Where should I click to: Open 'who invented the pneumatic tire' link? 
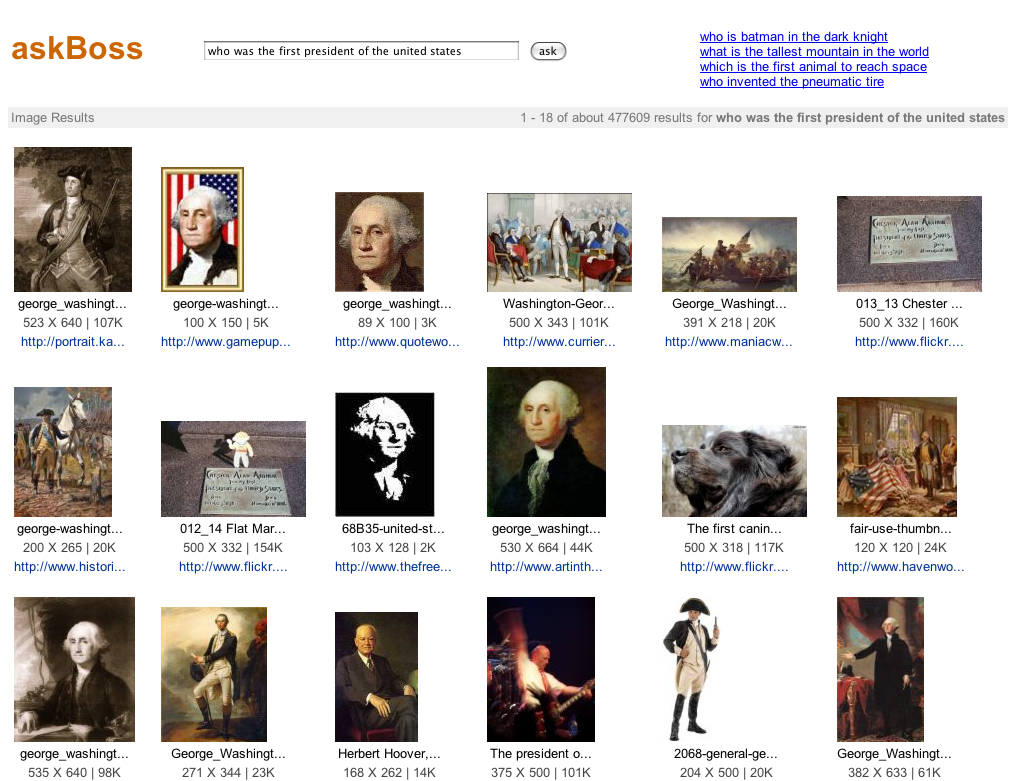pyautogui.click(x=791, y=82)
